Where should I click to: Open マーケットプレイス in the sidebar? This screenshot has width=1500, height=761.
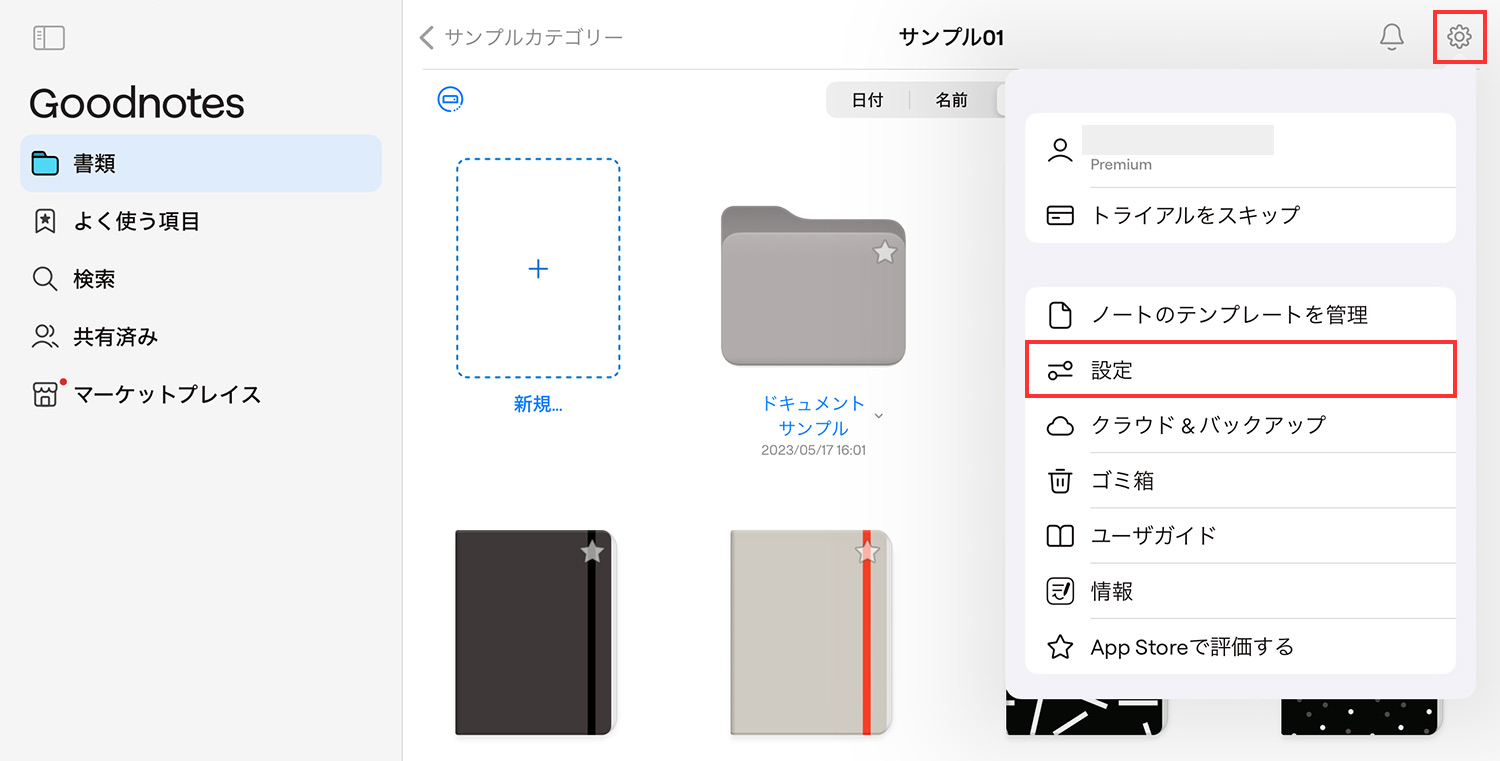[x=201, y=395]
